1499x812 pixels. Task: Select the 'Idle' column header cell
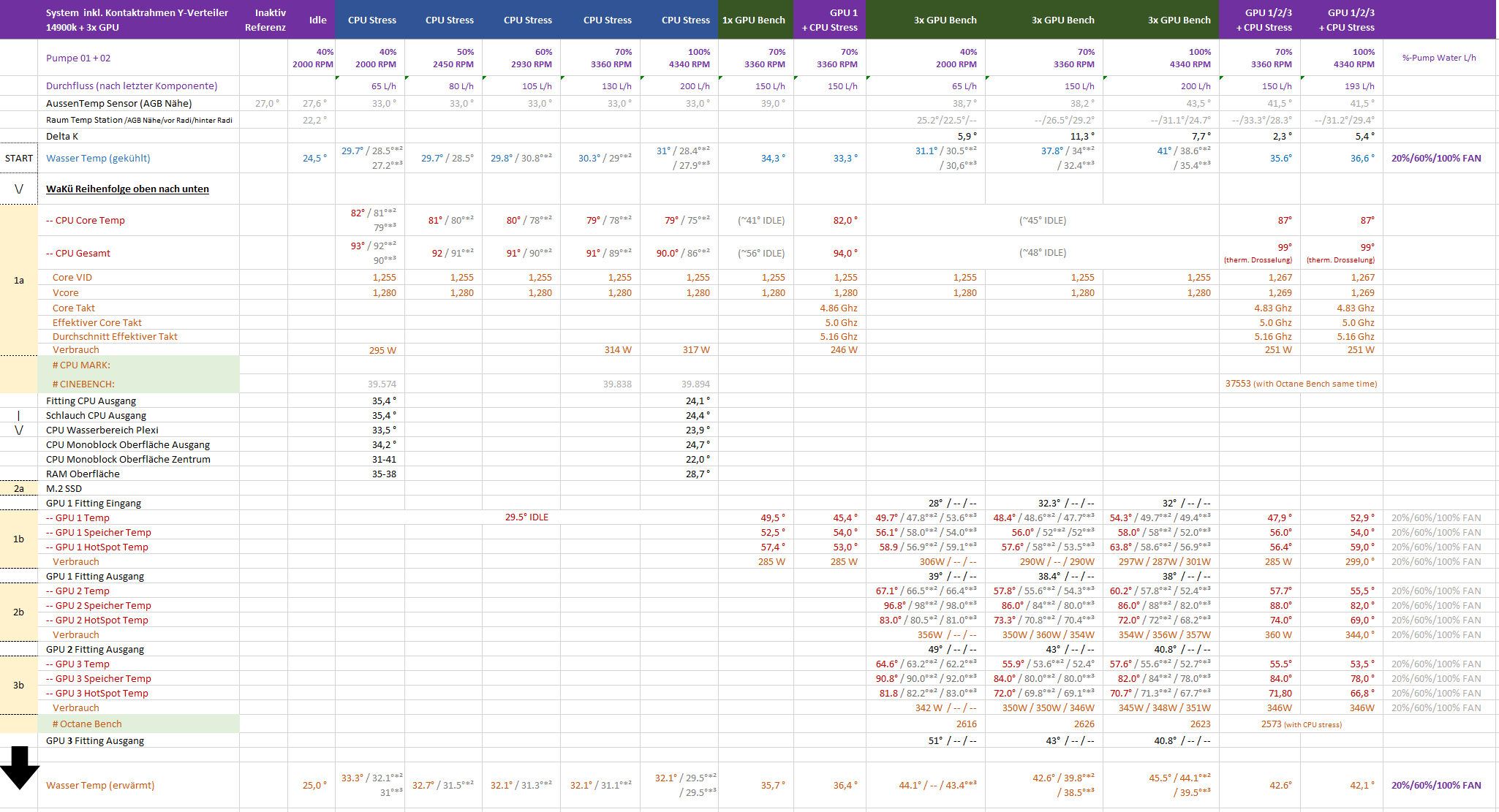317,20
